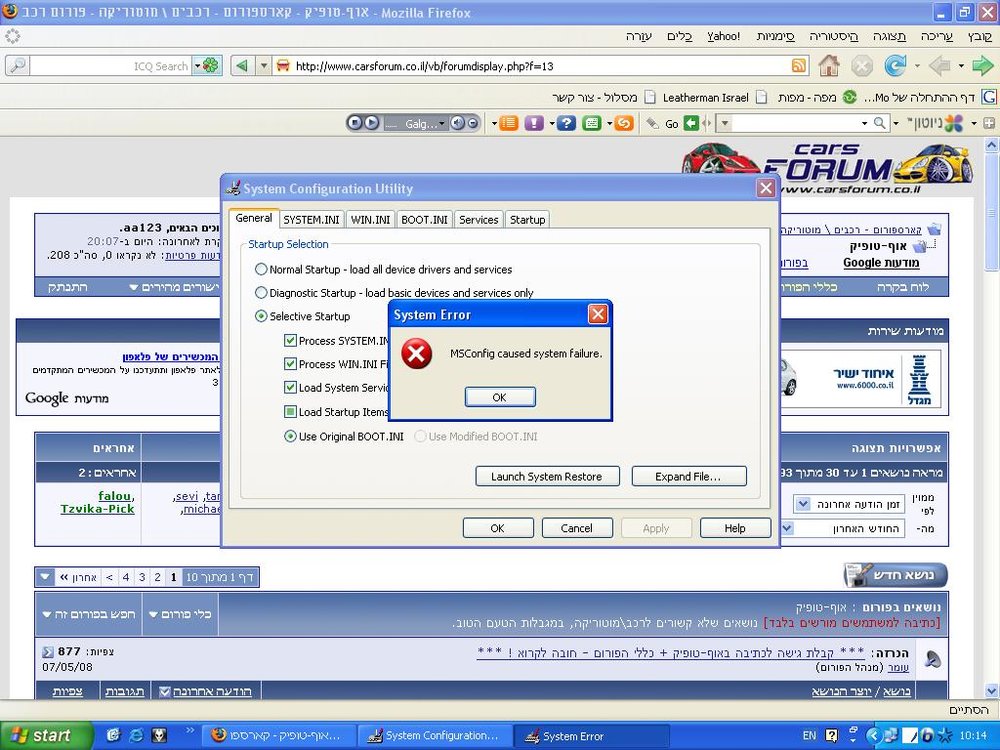The width and height of the screenshot is (1000, 750).
Task: Click the blue question mark toolbar icon
Action: pyautogui.click(x=566, y=123)
